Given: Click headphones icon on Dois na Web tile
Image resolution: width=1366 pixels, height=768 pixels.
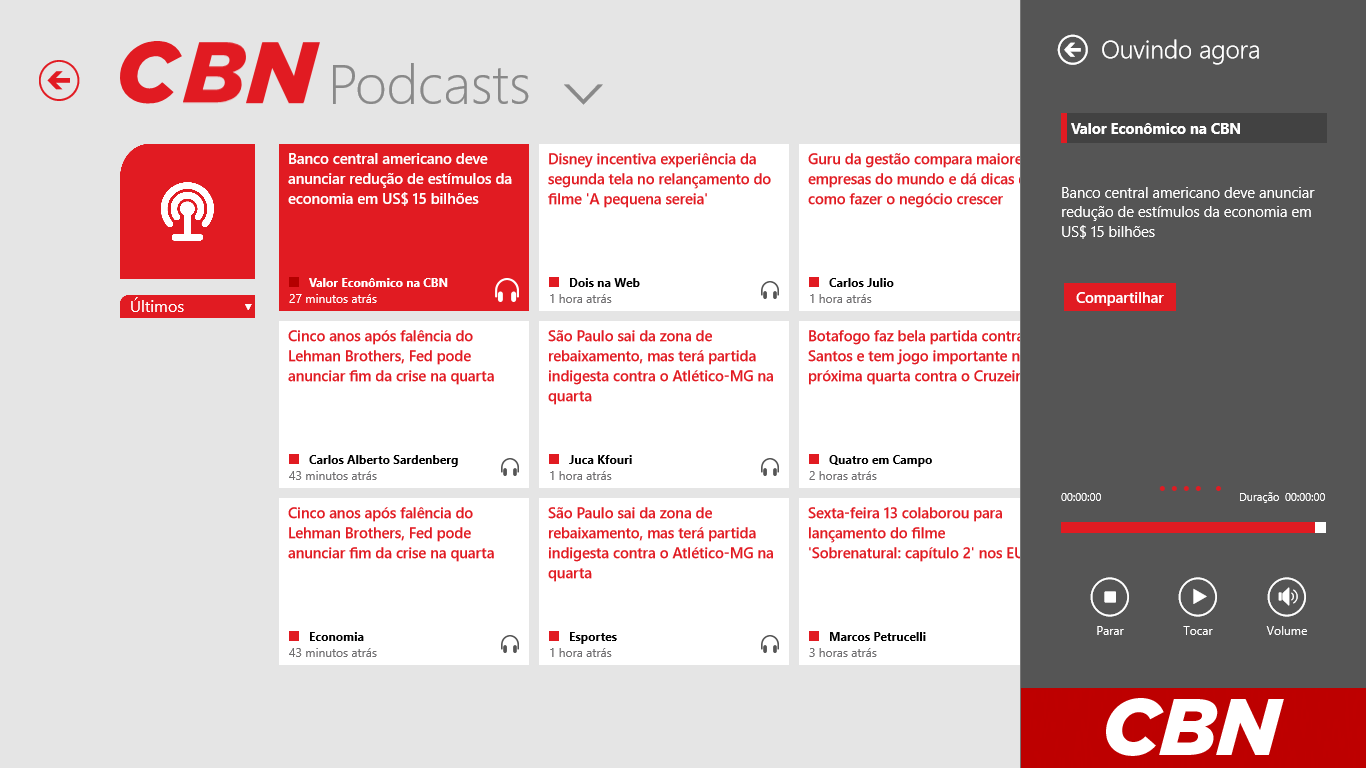Looking at the screenshot, I should (x=769, y=290).
